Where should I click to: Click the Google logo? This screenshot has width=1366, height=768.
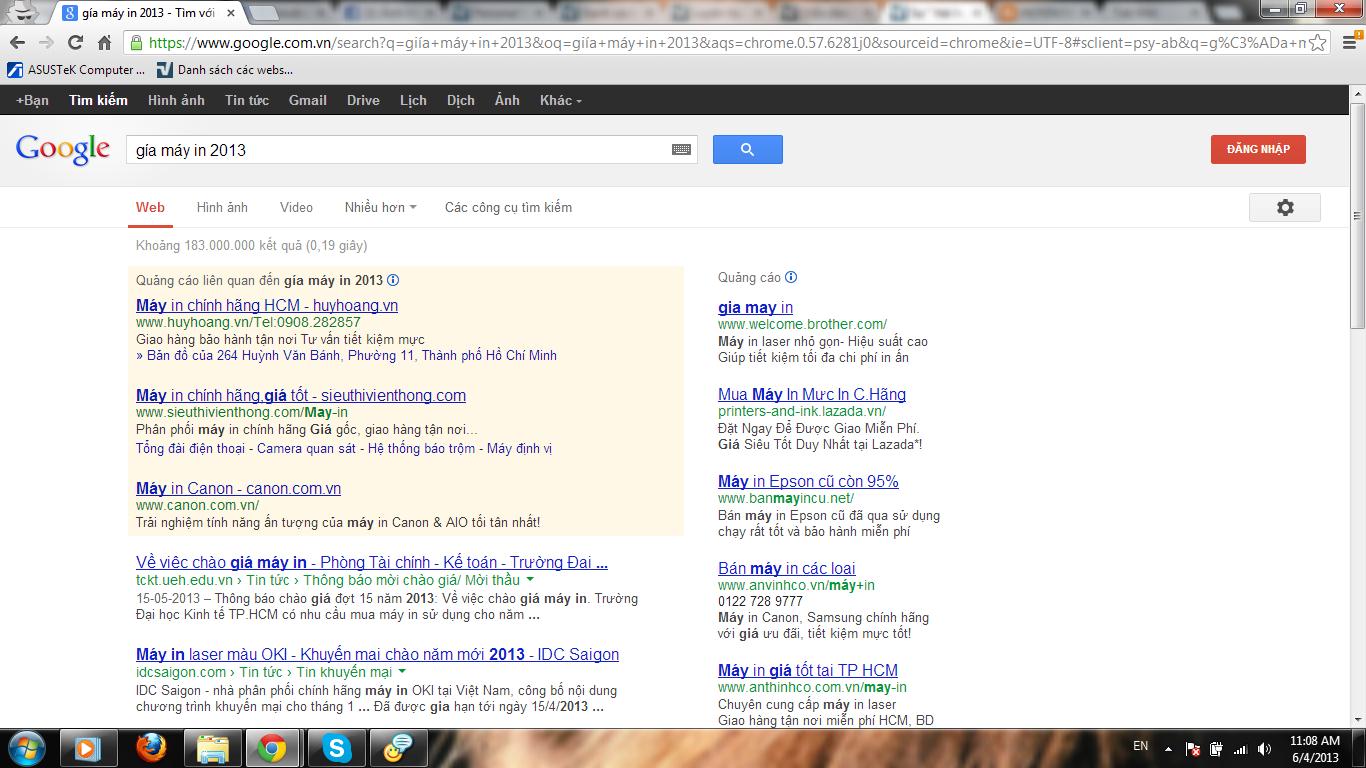tap(62, 149)
